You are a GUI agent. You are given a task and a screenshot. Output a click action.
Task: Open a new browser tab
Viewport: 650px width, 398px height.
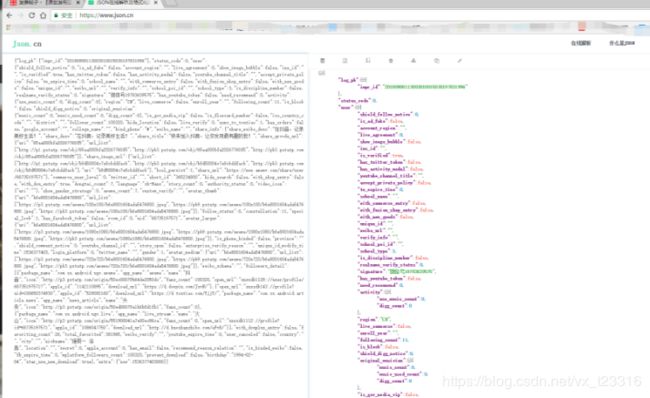pyautogui.click(x=171, y=2)
